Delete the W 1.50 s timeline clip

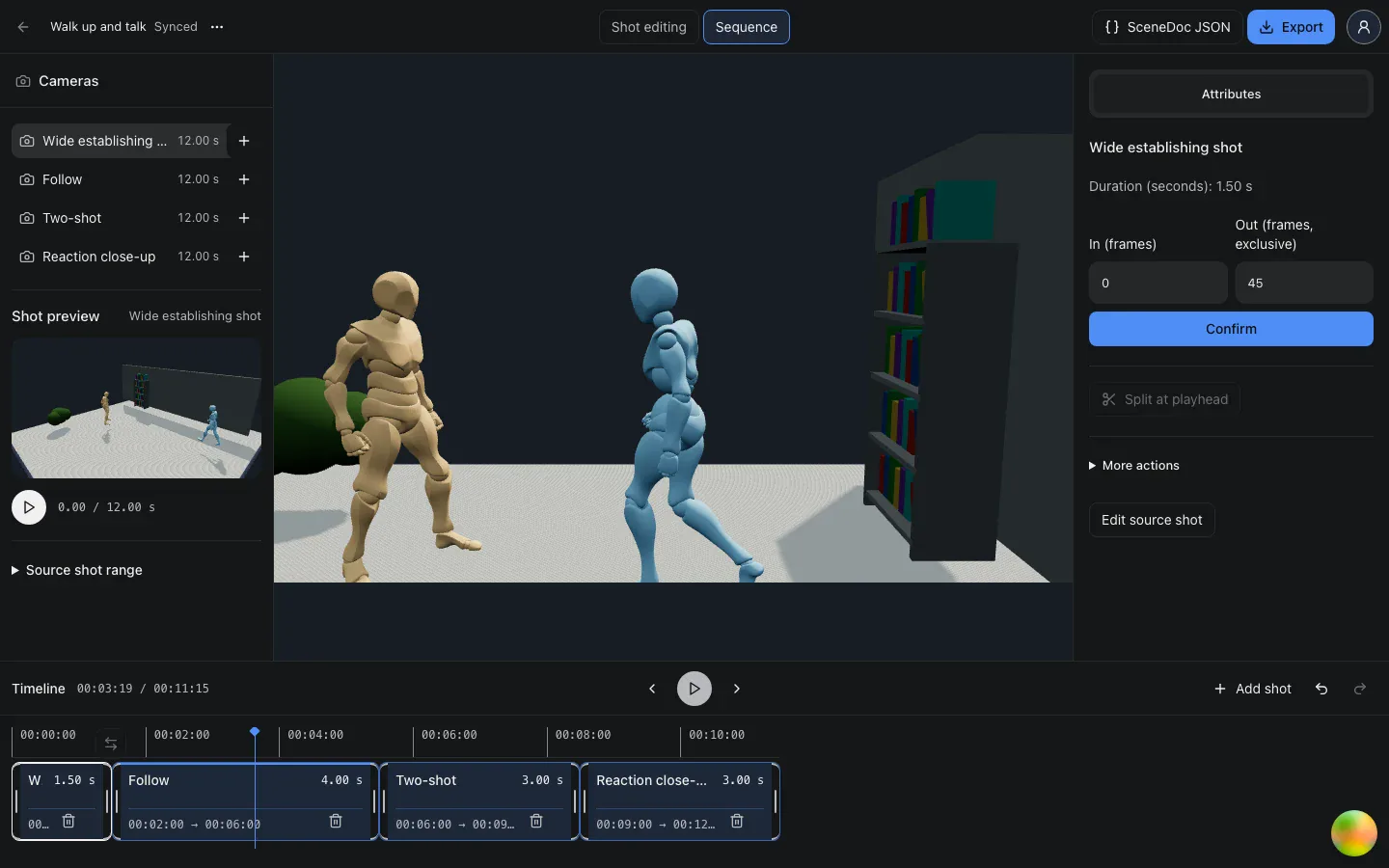(x=68, y=821)
